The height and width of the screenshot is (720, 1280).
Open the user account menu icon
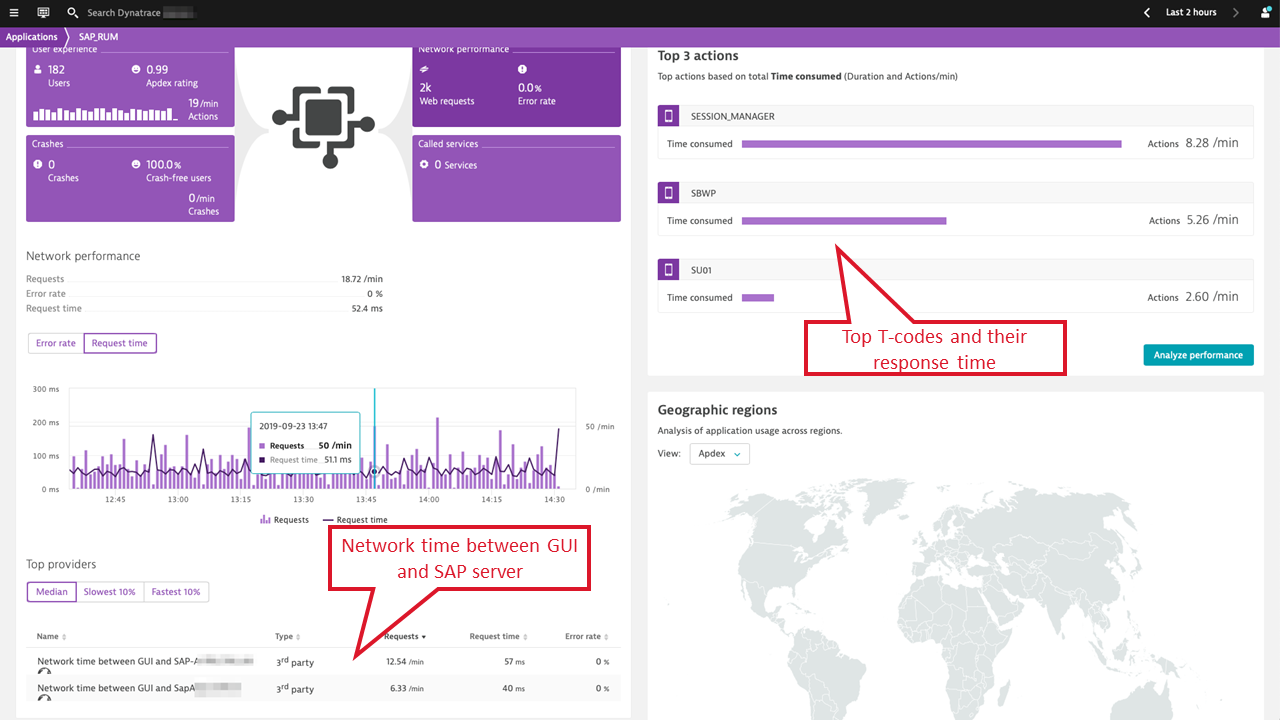pyautogui.click(x=1265, y=13)
